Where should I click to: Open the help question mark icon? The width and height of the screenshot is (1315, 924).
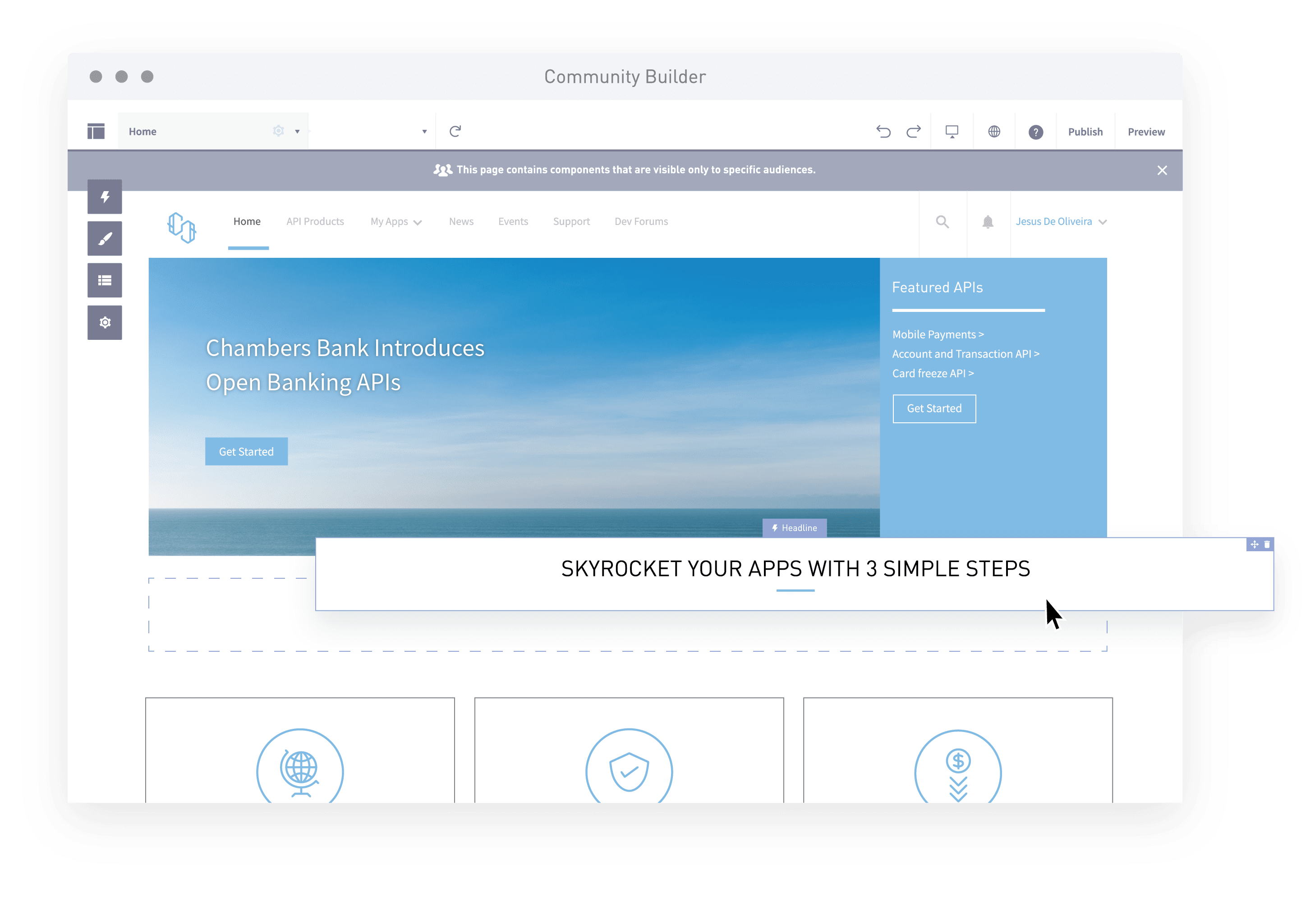[1035, 132]
